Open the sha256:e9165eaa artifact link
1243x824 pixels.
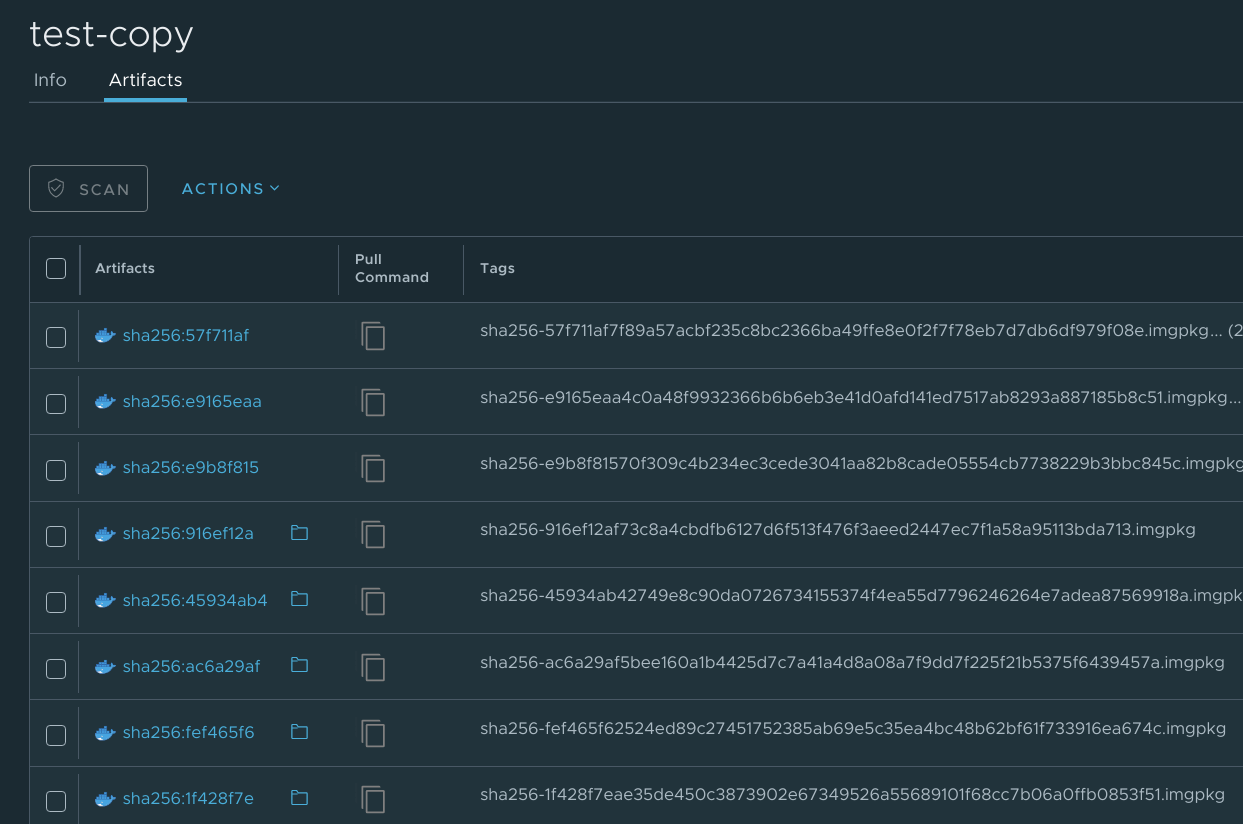point(191,401)
